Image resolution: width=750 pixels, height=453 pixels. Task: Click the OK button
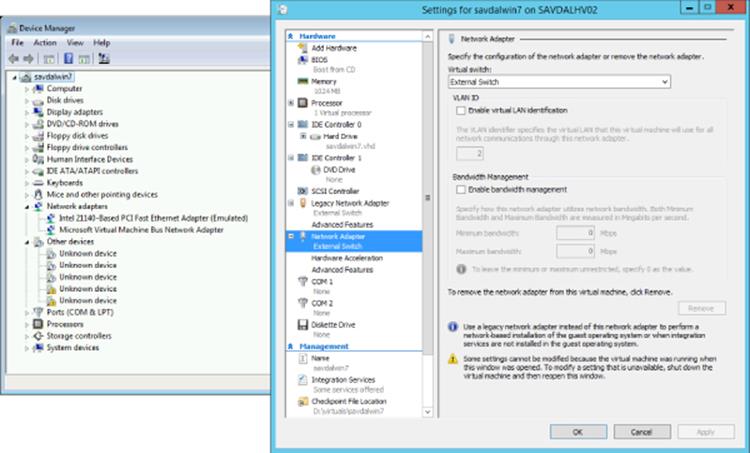pos(578,432)
